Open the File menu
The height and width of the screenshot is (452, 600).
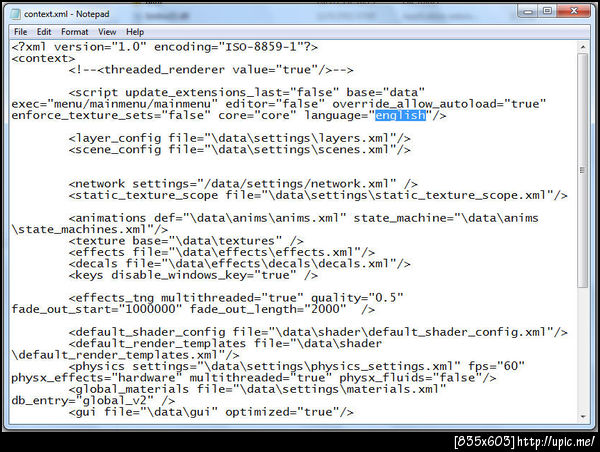point(20,32)
